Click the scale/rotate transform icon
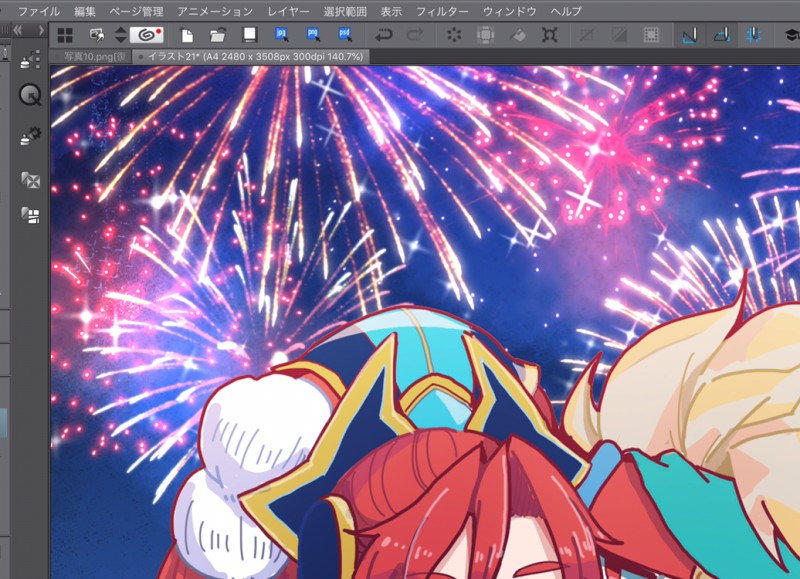This screenshot has width=800, height=579. (549, 35)
